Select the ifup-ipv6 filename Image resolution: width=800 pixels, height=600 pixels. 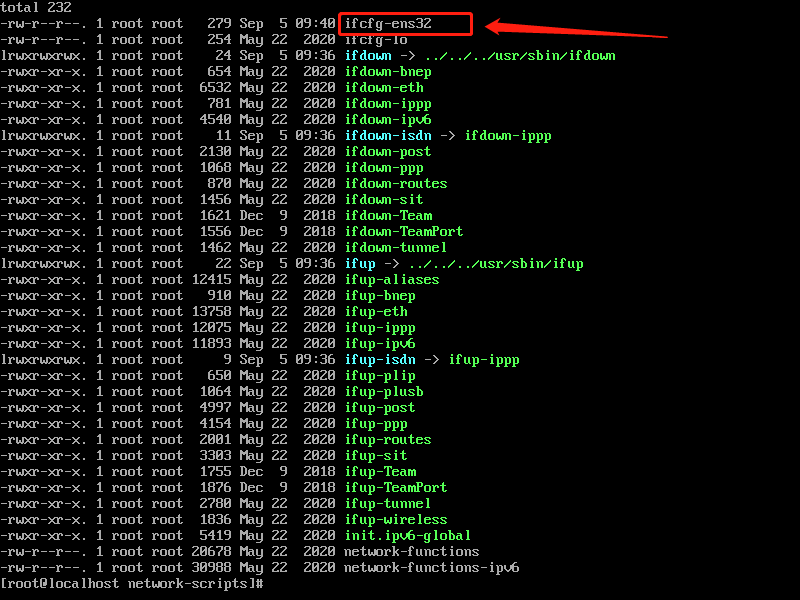click(x=380, y=344)
